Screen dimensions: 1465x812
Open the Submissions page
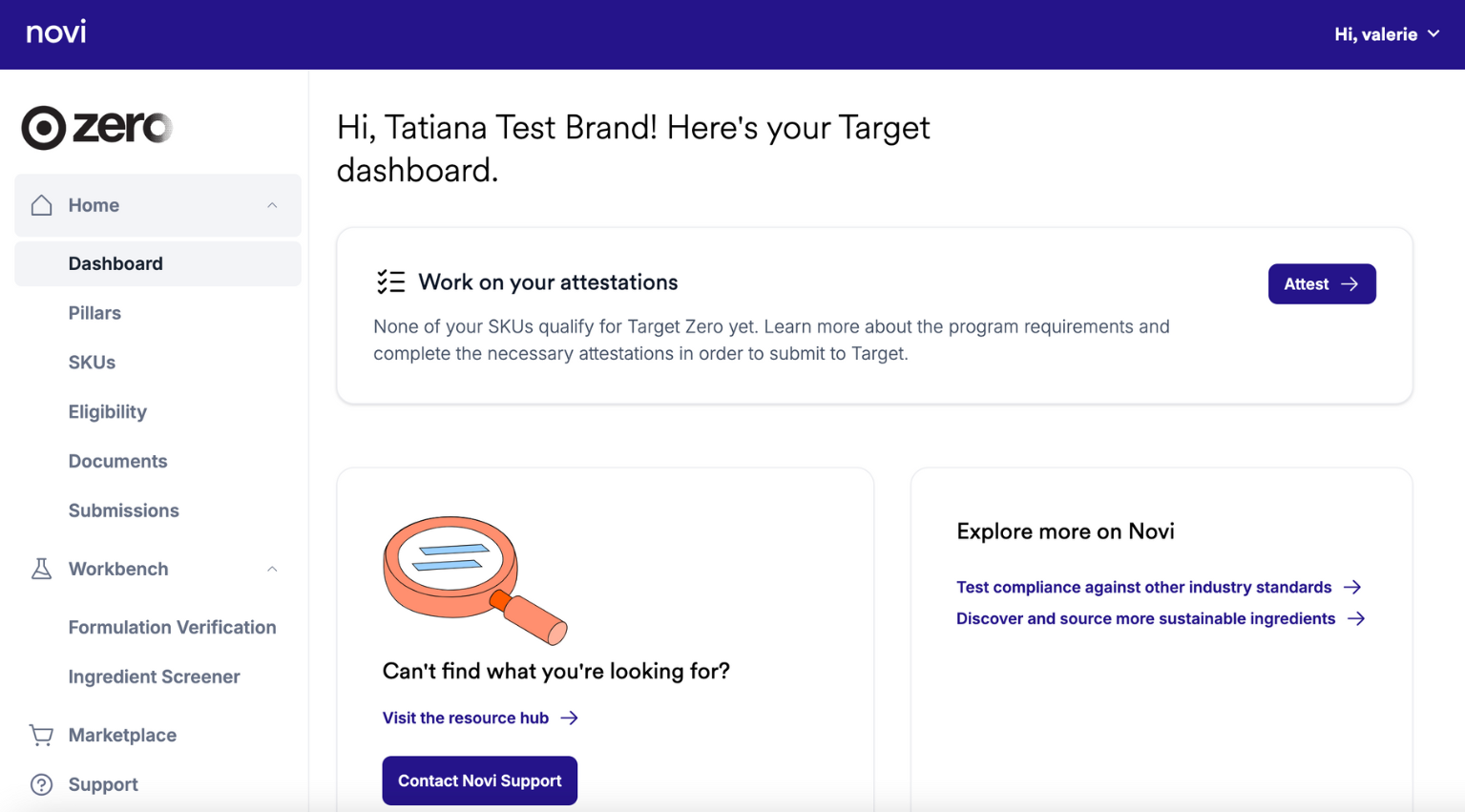[123, 510]
